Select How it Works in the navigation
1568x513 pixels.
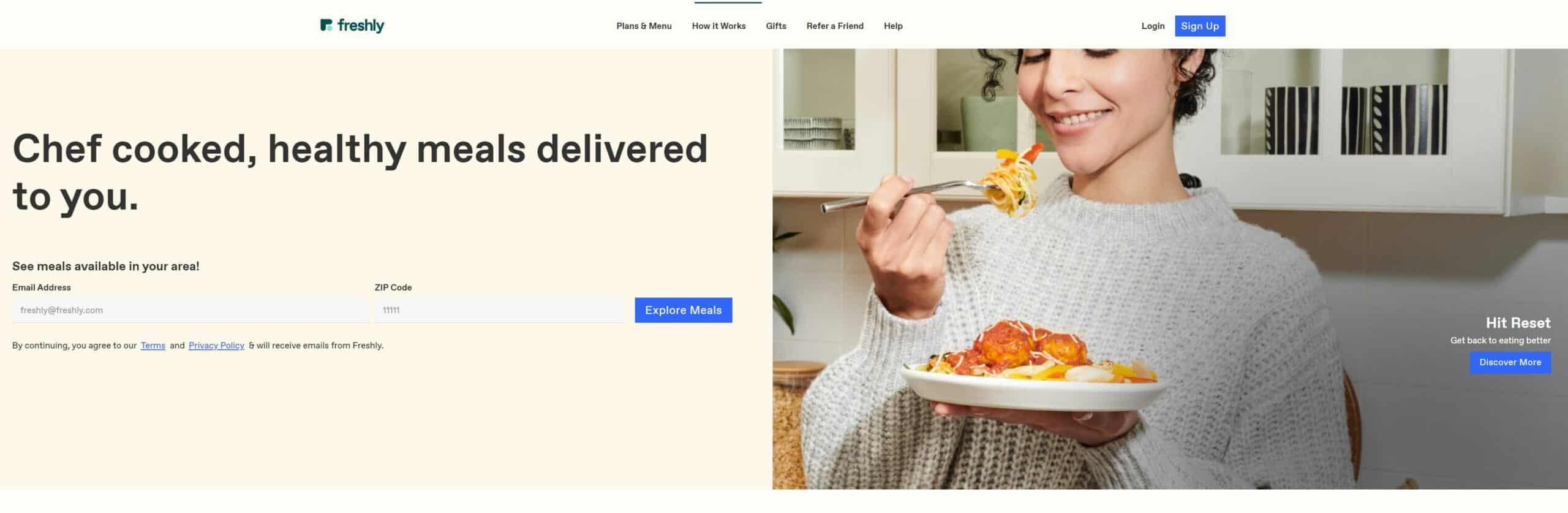tap(718, 26)
